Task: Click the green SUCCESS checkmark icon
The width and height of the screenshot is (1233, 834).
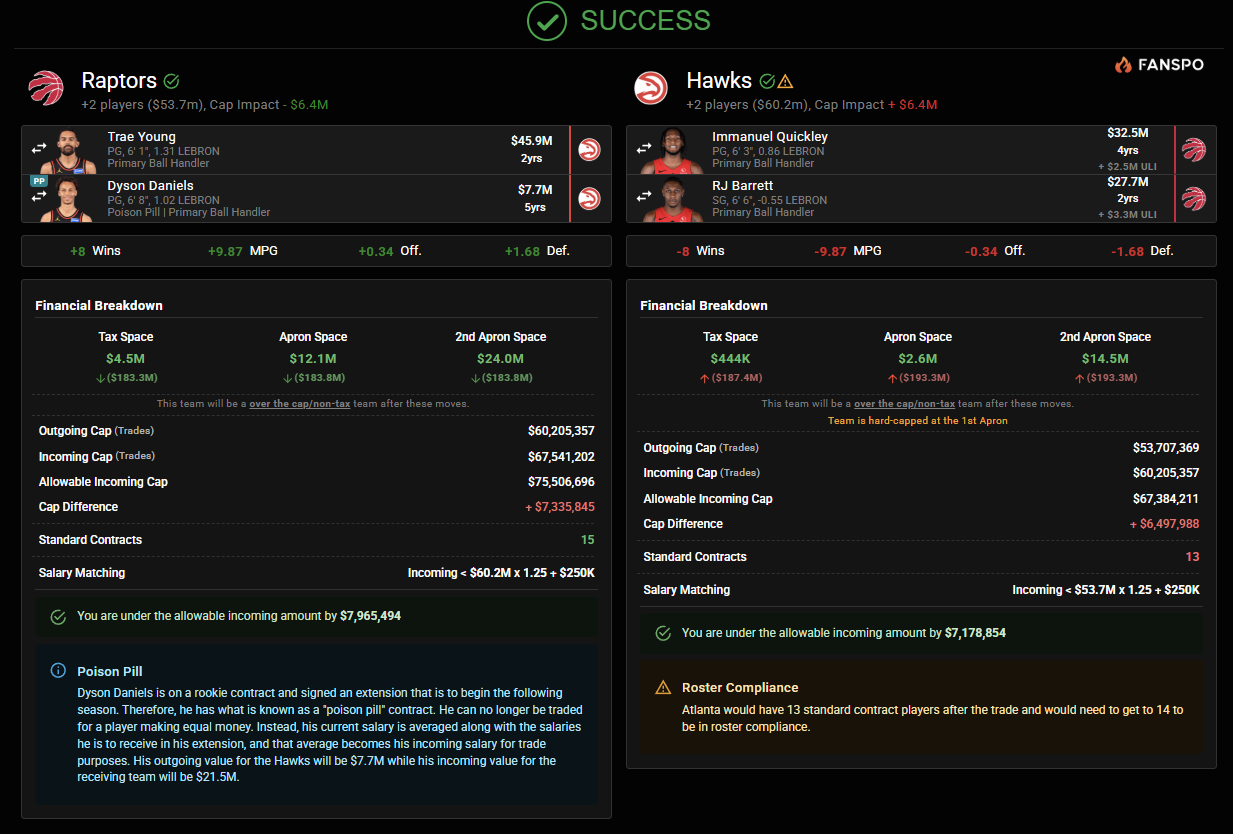Action: click(547, 21)
